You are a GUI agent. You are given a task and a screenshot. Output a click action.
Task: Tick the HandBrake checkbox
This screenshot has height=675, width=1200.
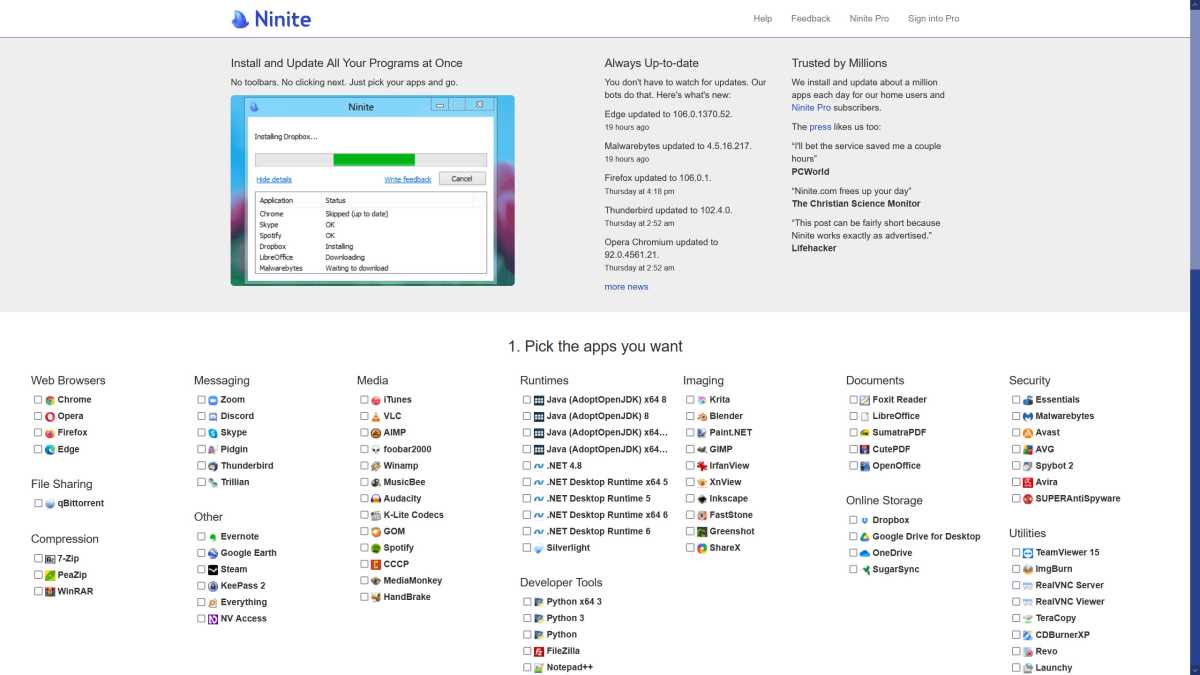364,597
